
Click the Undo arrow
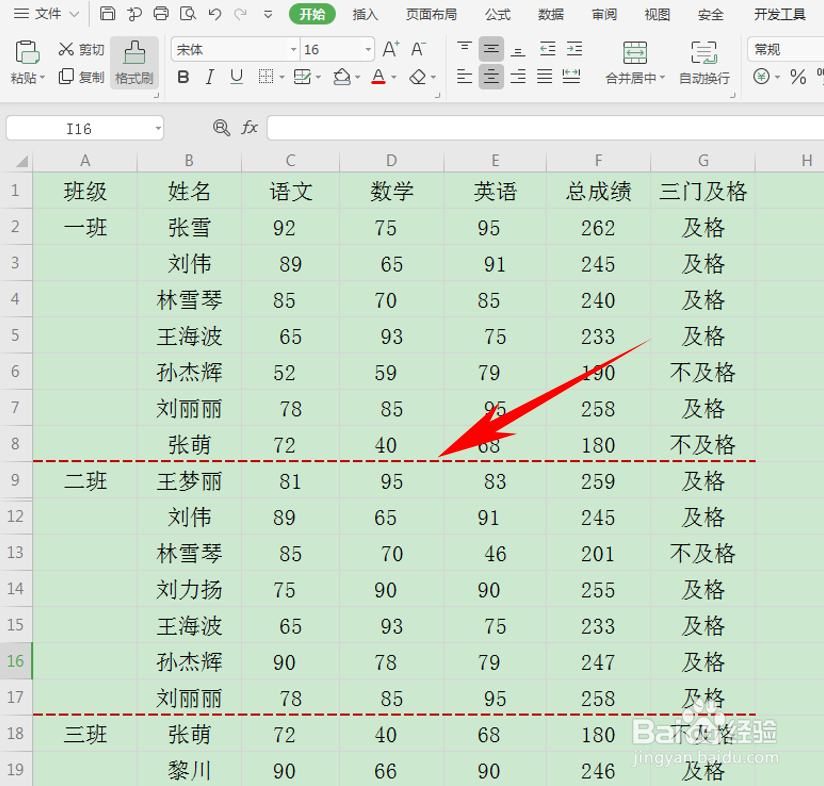point(214,13)
